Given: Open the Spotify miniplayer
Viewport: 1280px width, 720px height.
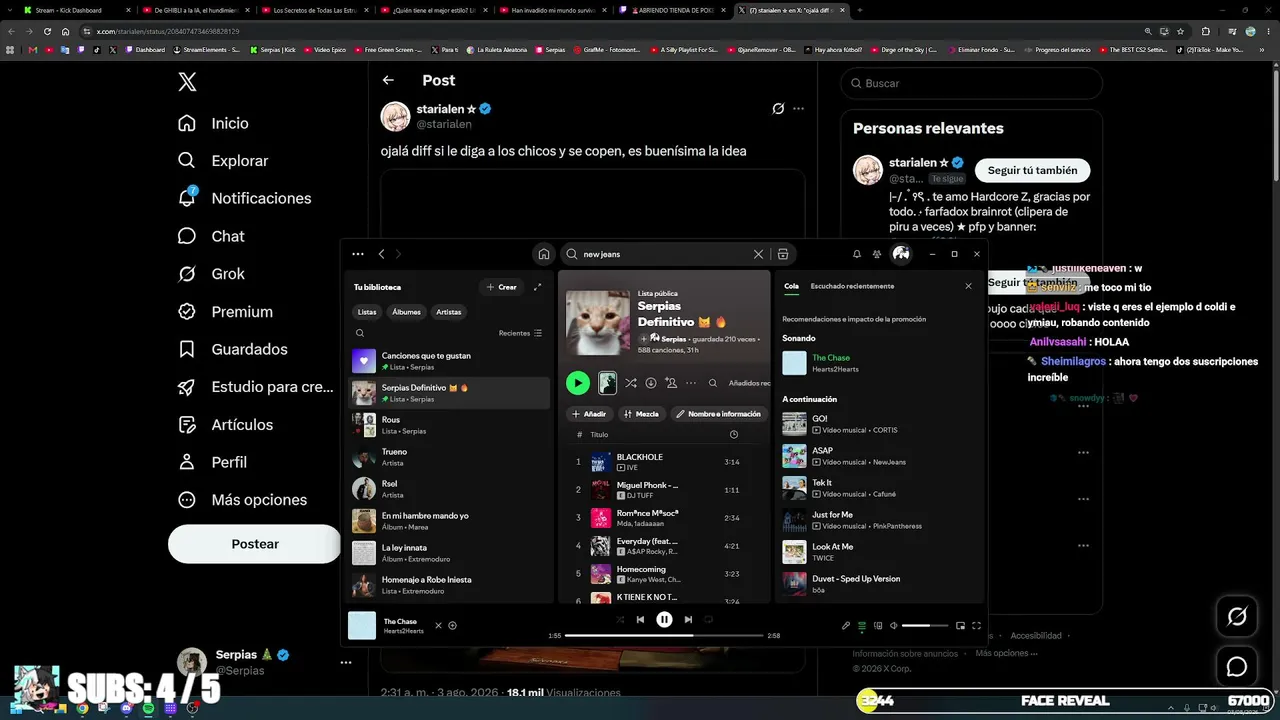Looking at the screenshot, I should click(x=961, y=626).
